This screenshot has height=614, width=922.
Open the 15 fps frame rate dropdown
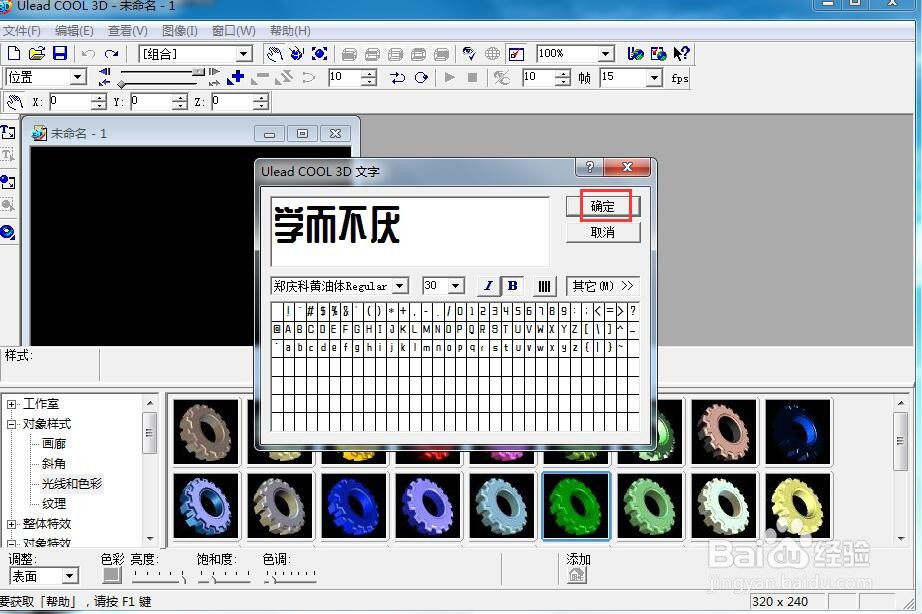point(654,77)
